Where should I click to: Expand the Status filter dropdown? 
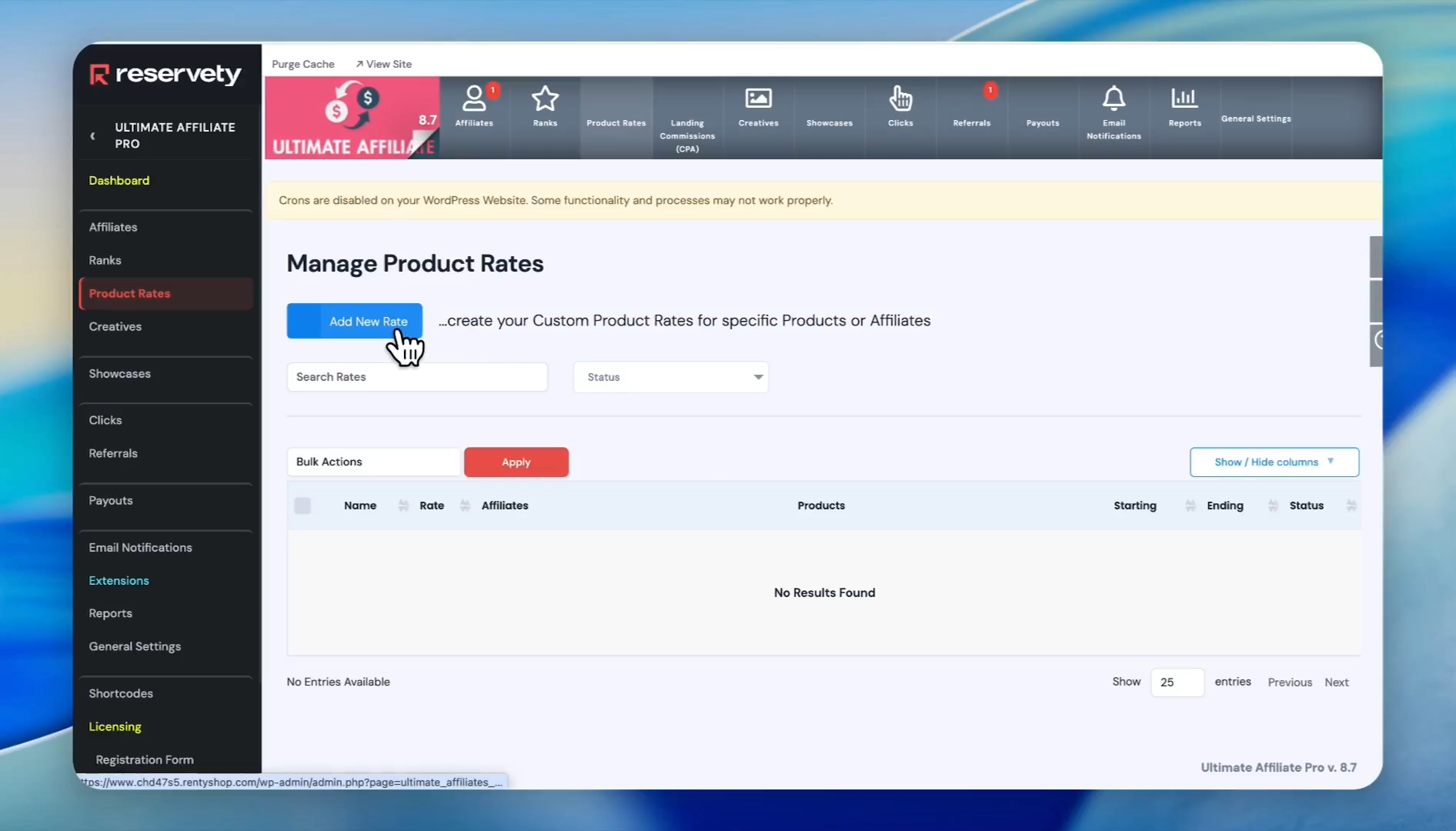point(670,377)
